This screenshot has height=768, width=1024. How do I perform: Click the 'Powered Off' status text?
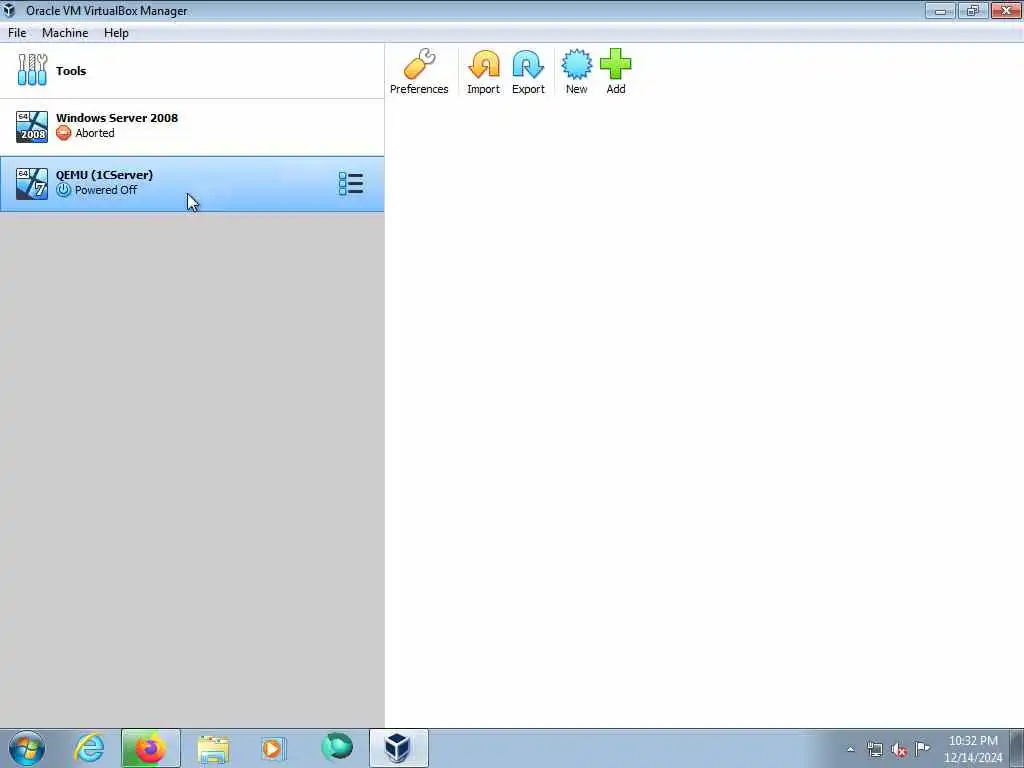click(106, 190)
